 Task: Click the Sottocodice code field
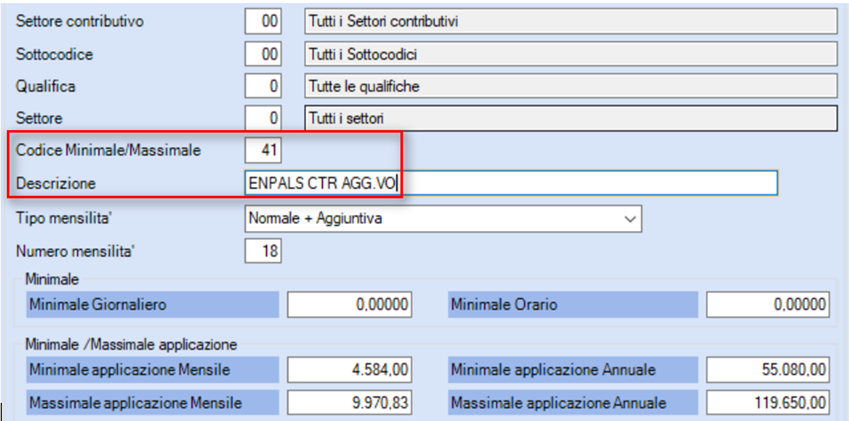pos(263,54)
